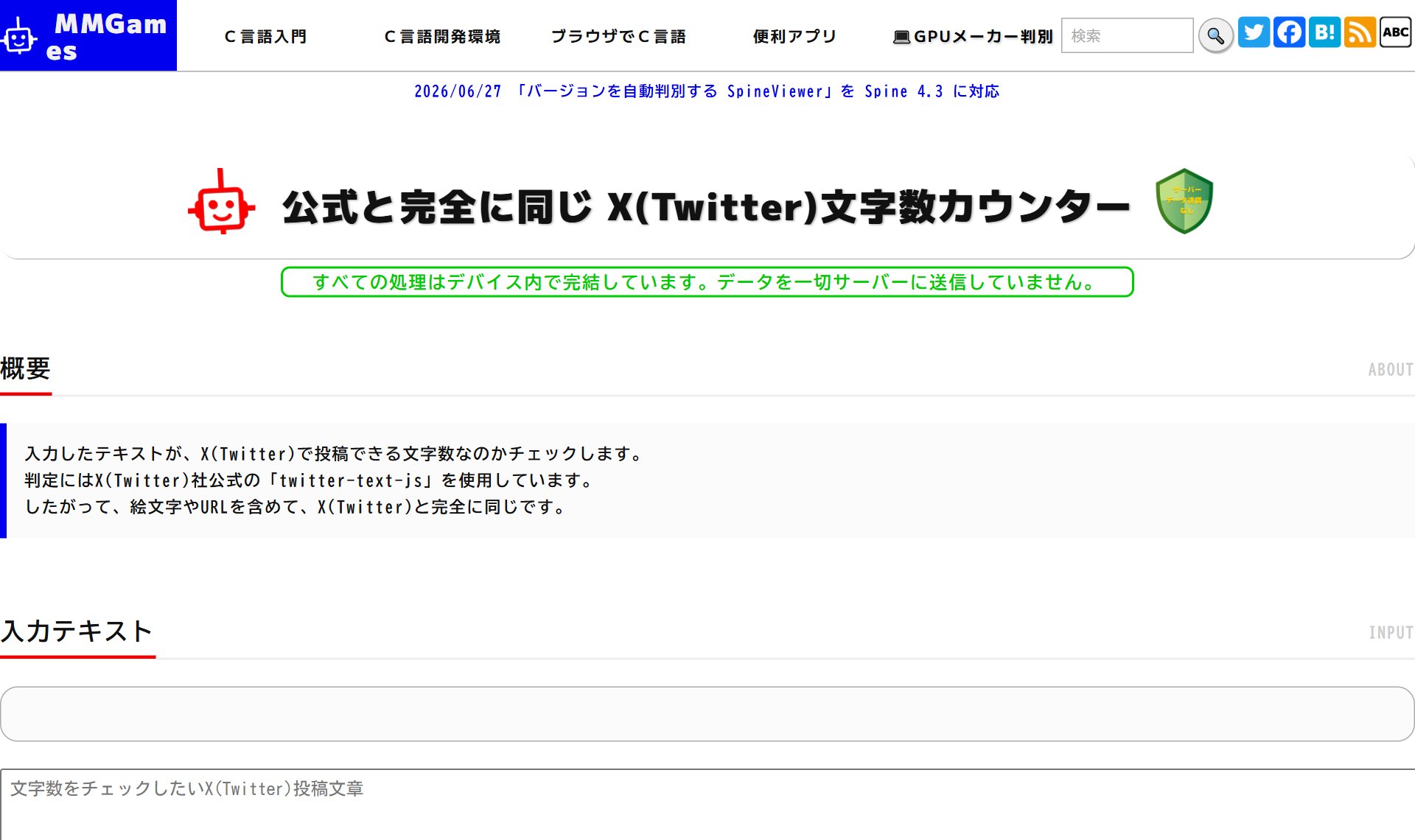
Task: Open the RSS feed icon
Action: click(1360, 32)
